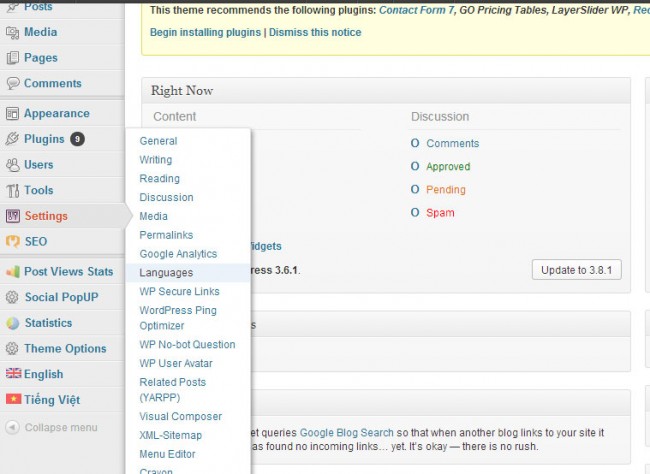This screenshot has width=650, height=474.
Task: Select WP No-bot Question submenu item
Action: point(187,345)
